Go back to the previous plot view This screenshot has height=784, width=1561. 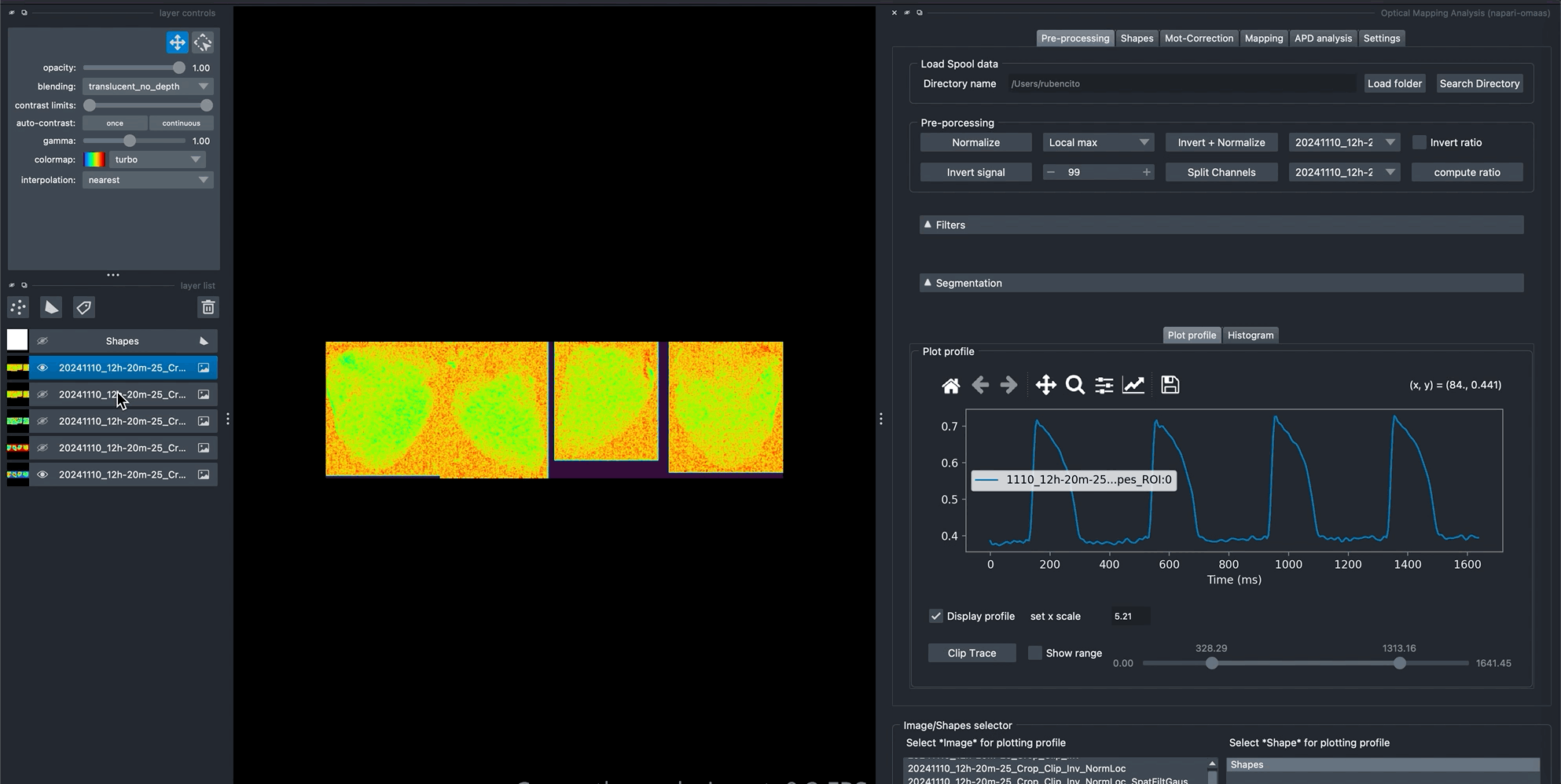click(x=980, y=385)
